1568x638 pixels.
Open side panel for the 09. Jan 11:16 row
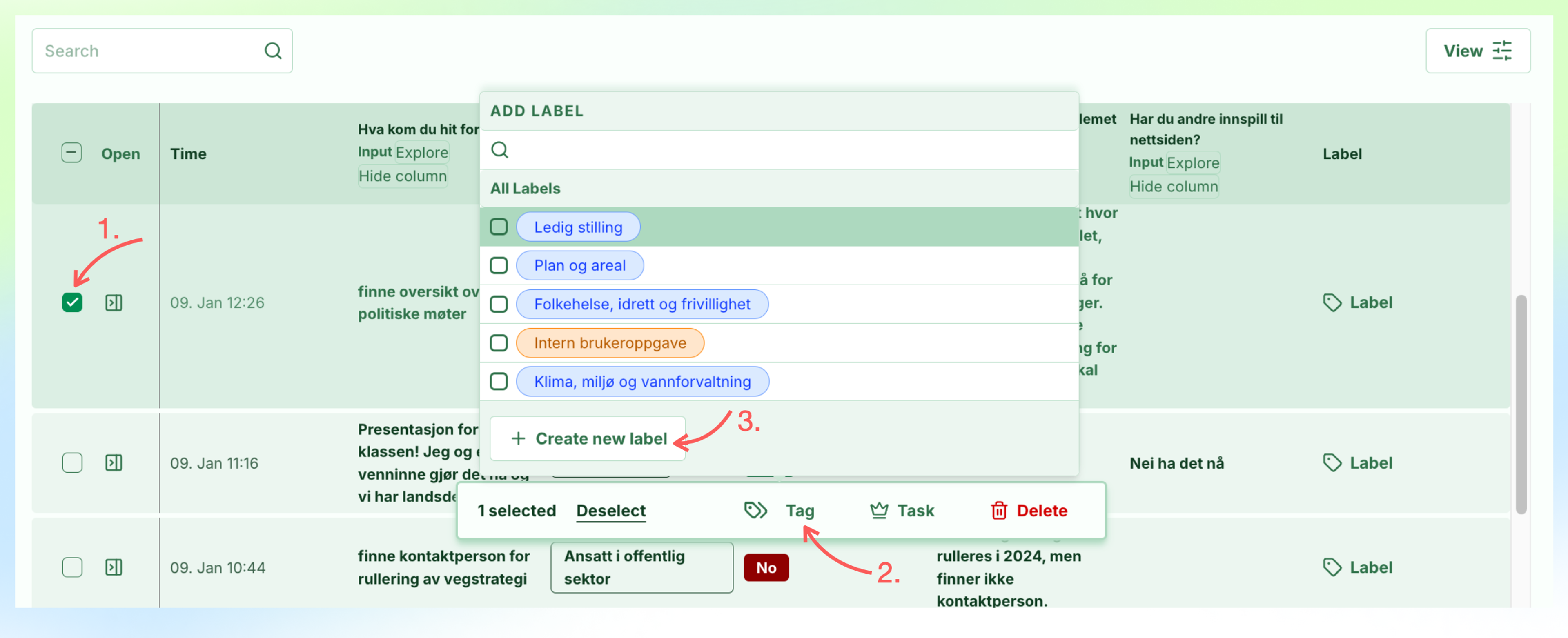click(x=114, y=463)
